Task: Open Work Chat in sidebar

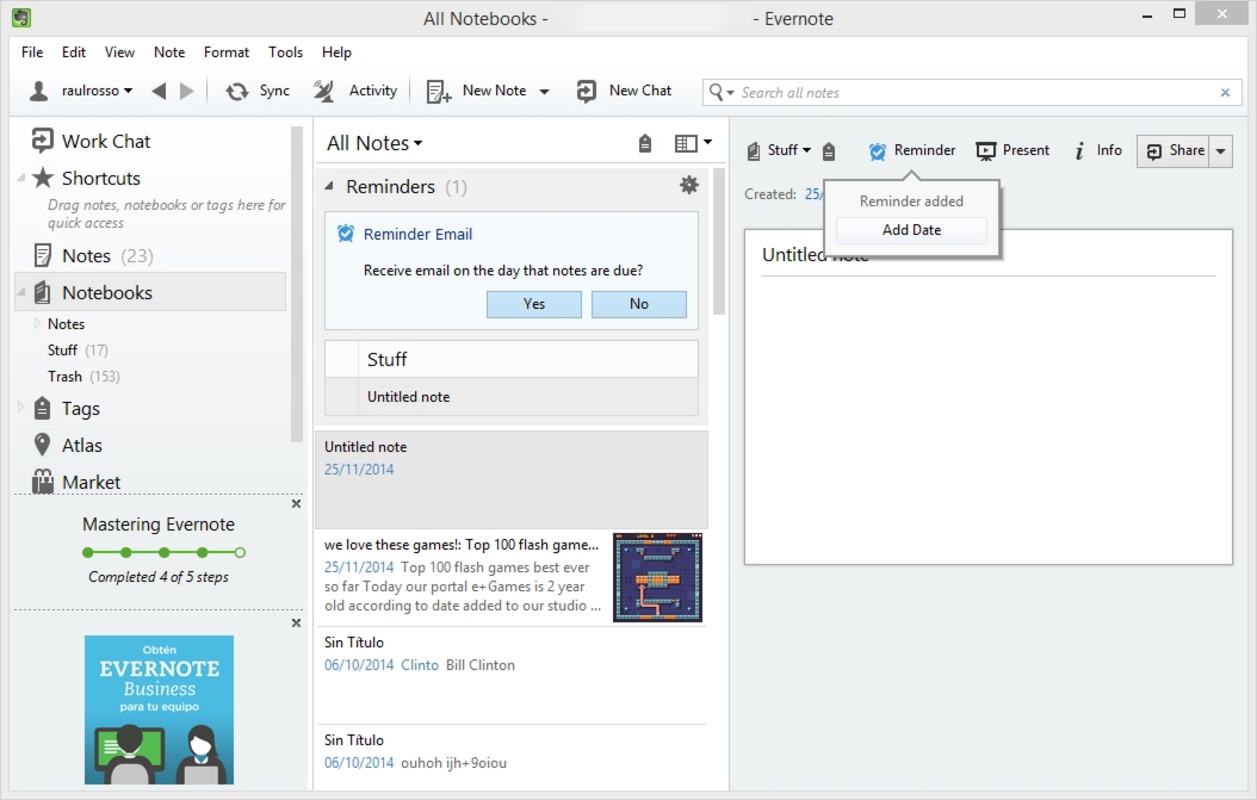Action: (105, 141)
